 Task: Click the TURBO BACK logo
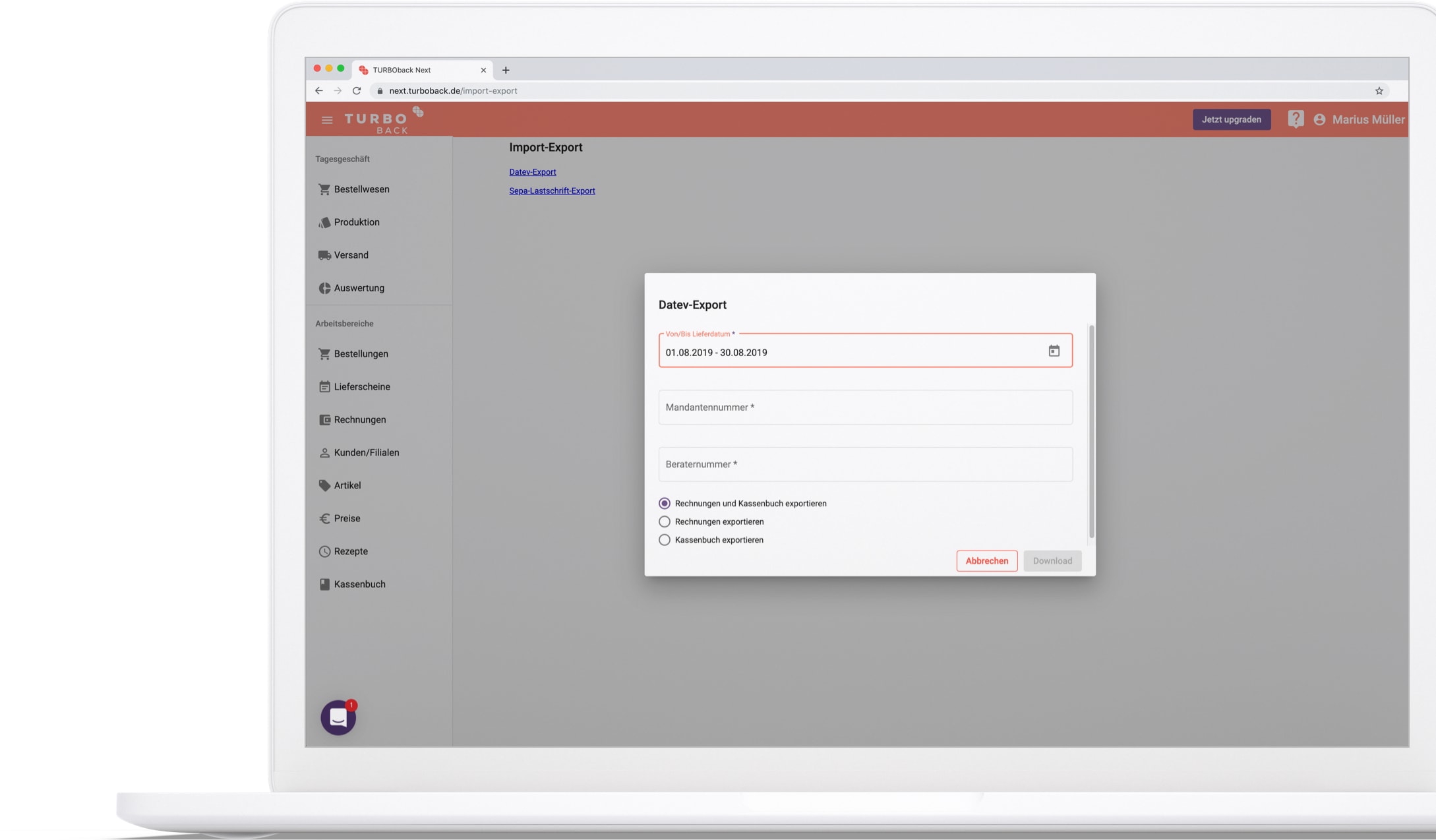point(384,120)
